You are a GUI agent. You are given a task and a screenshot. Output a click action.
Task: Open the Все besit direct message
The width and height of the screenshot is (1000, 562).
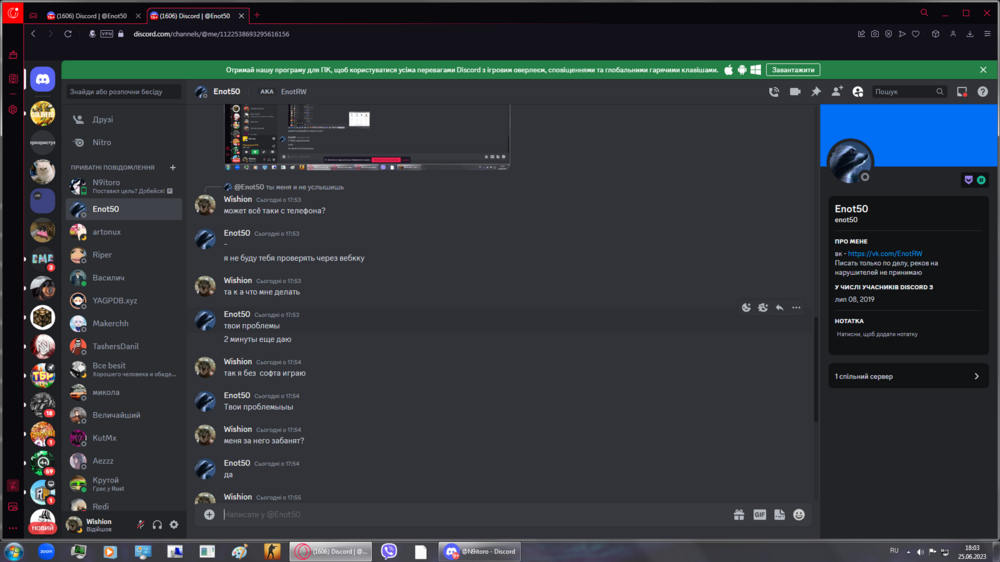pyautogui.click(x=124, y=369)
